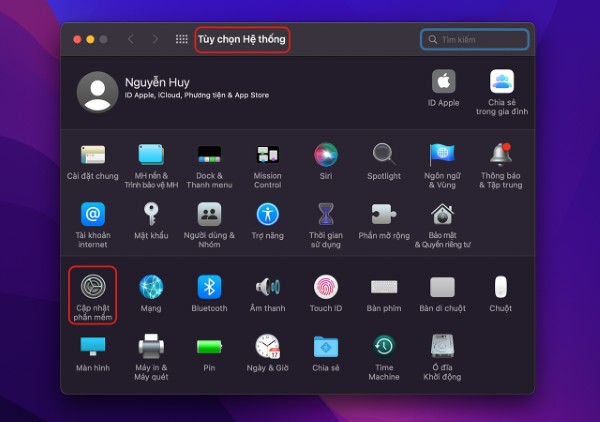Open Touch ID preferences

(x=326, y=289)
